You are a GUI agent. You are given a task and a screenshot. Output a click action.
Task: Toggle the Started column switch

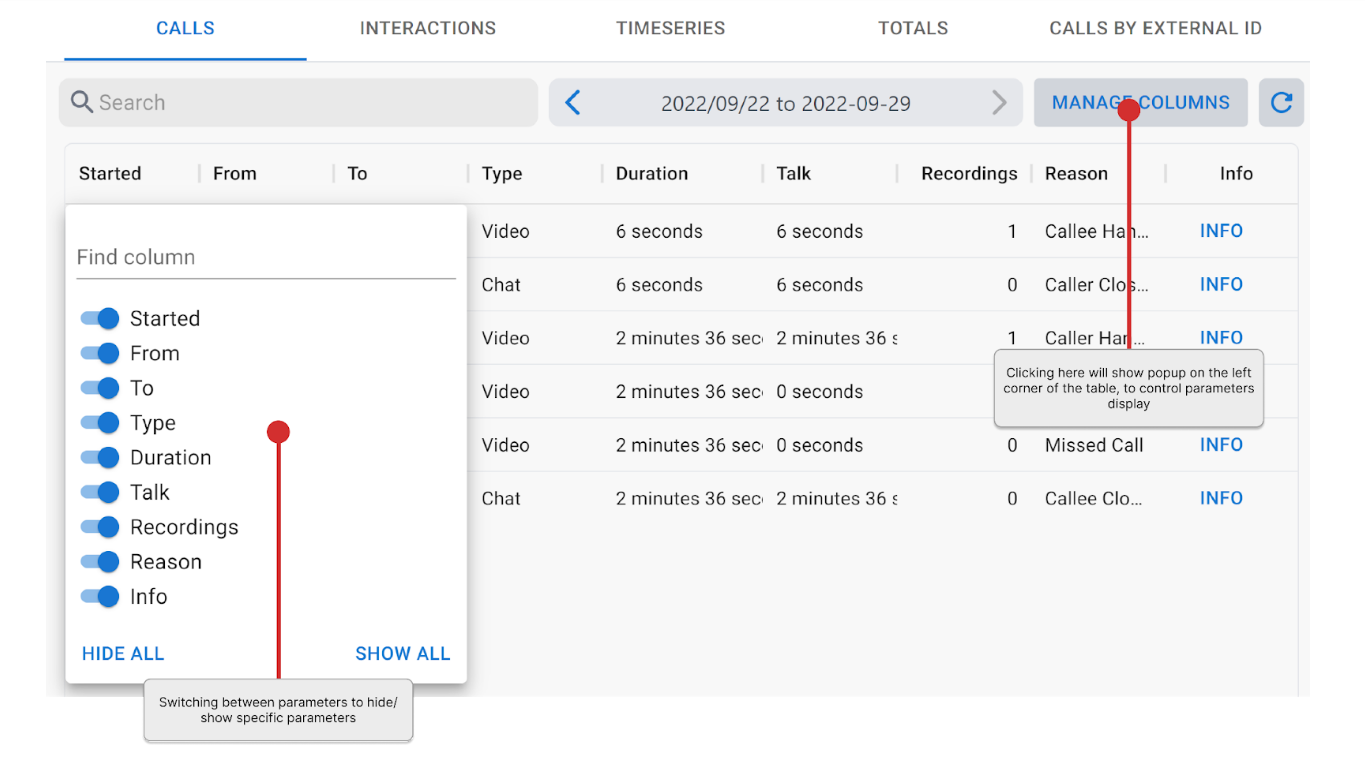100,319
